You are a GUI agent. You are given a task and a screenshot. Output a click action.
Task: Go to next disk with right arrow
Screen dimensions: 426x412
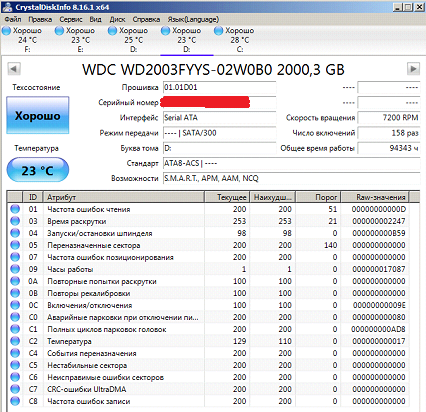tap(413, 69)
